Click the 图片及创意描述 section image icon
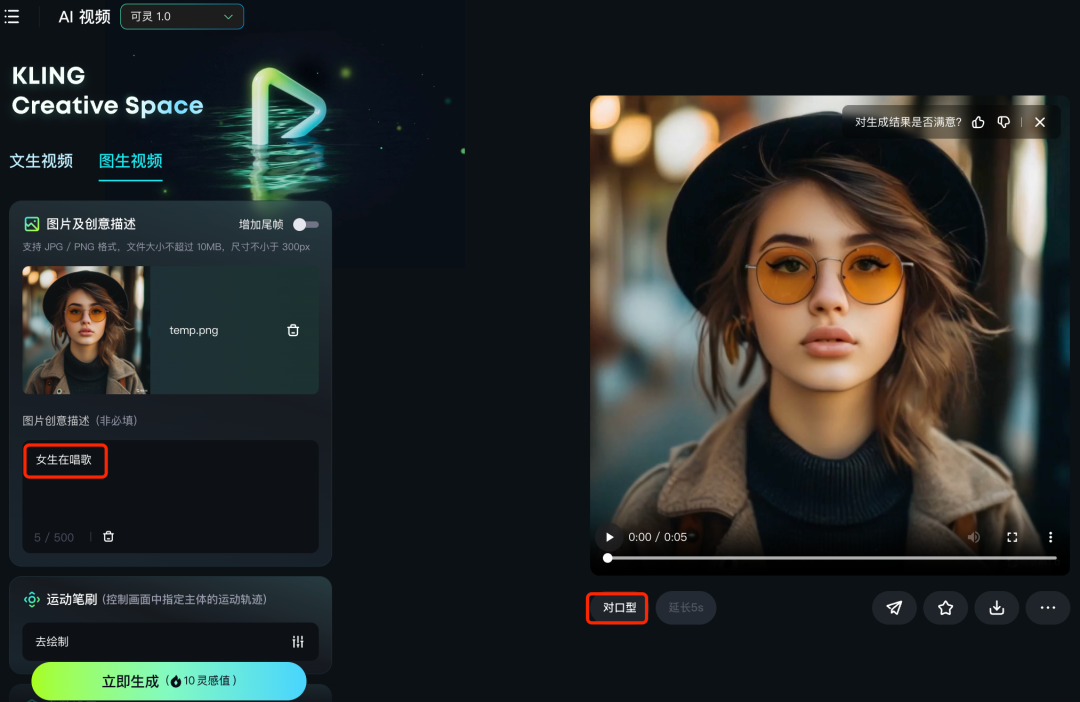 (32, 224)
